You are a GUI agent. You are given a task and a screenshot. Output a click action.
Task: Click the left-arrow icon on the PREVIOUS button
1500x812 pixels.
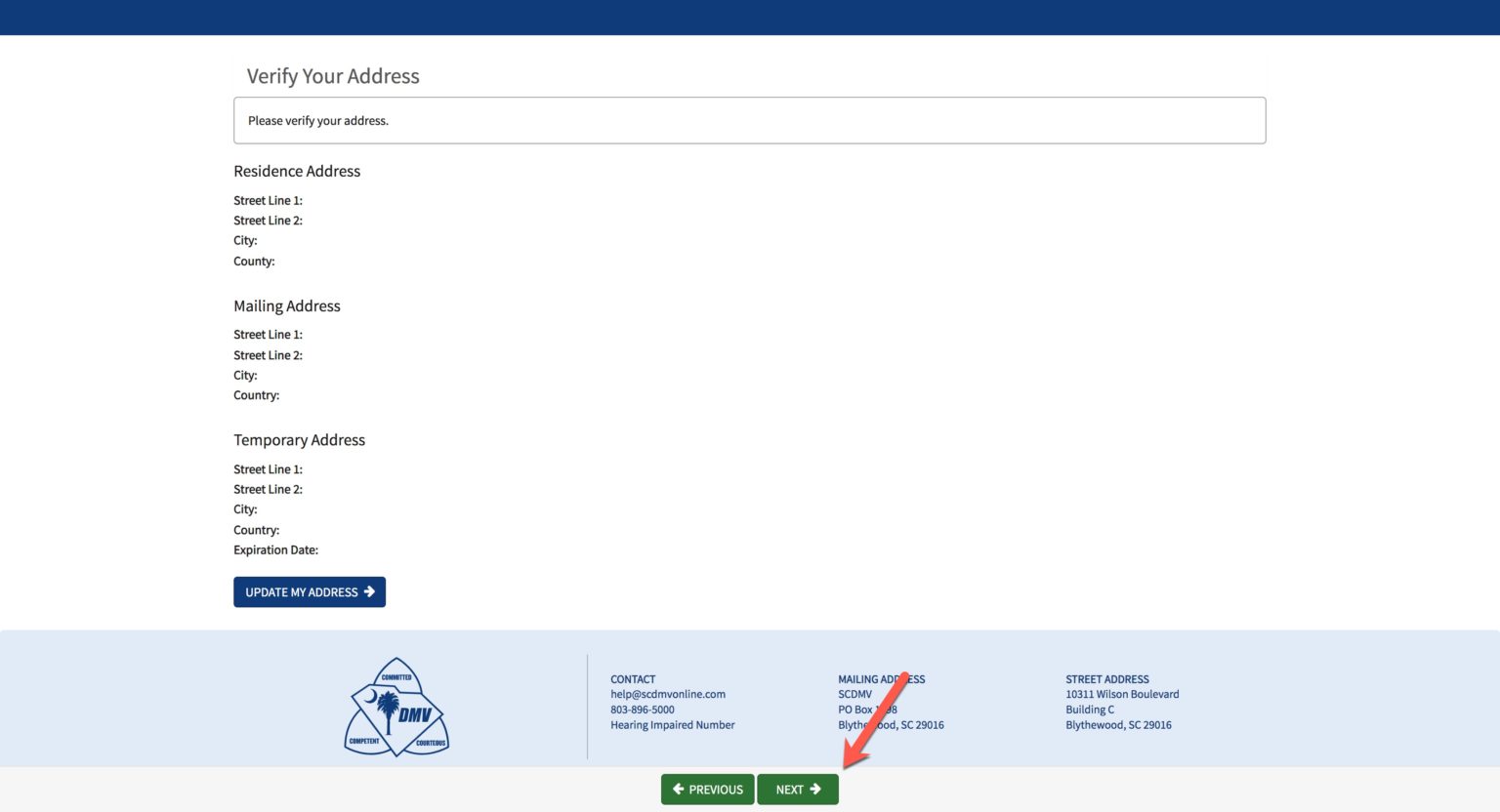tap(680, 789)
